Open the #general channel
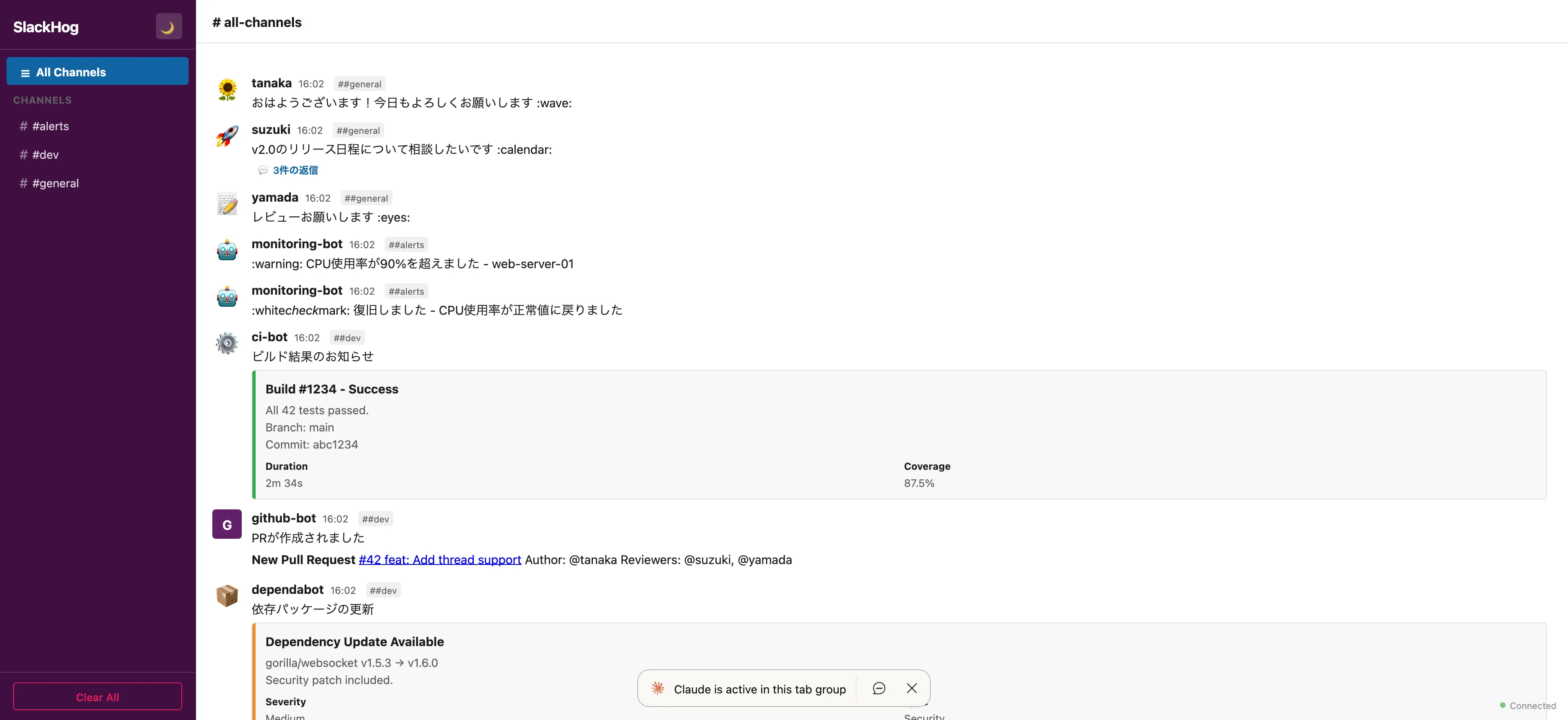 tap(55, 183)
